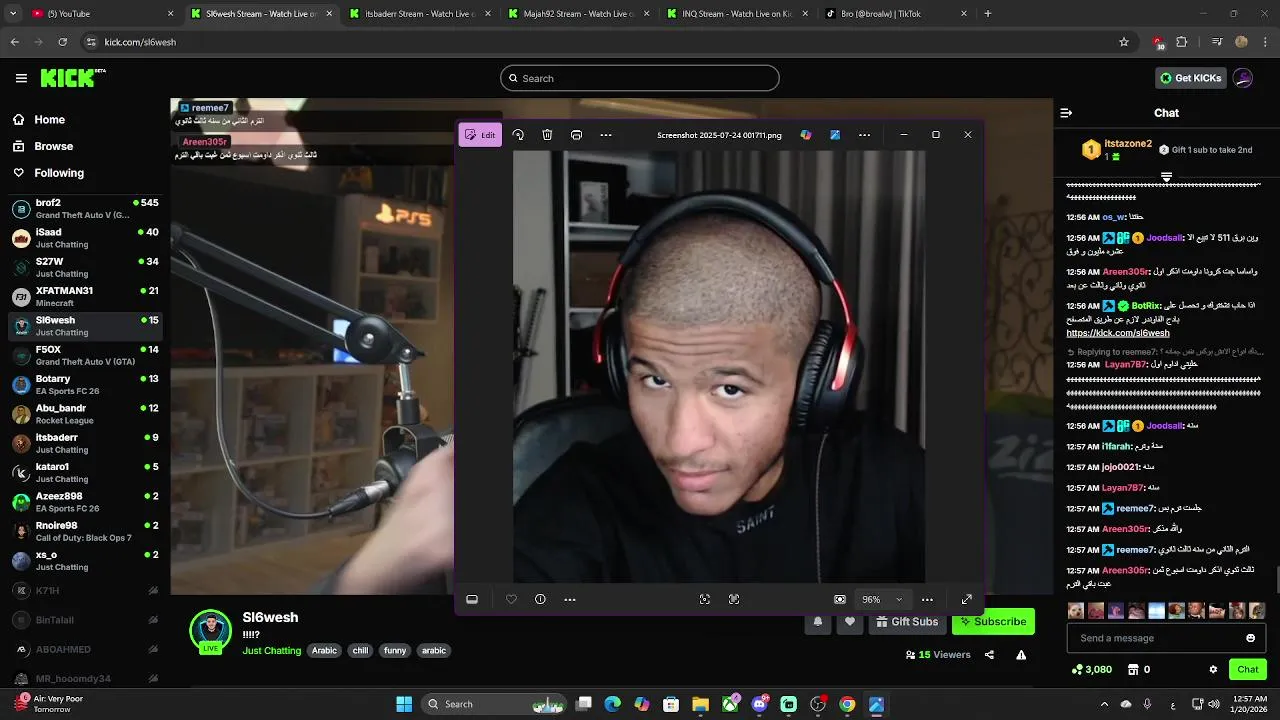The width and height of the screenshot is (1280, 720).
Task: Click Subscribe button
Action: click(993, 621)
